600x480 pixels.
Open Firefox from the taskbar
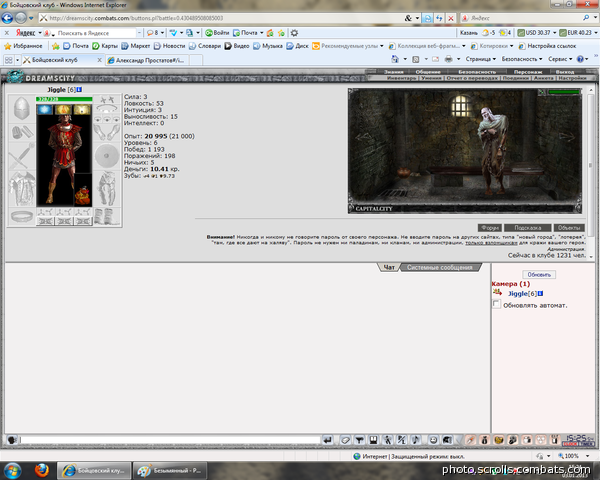[41, 470]
